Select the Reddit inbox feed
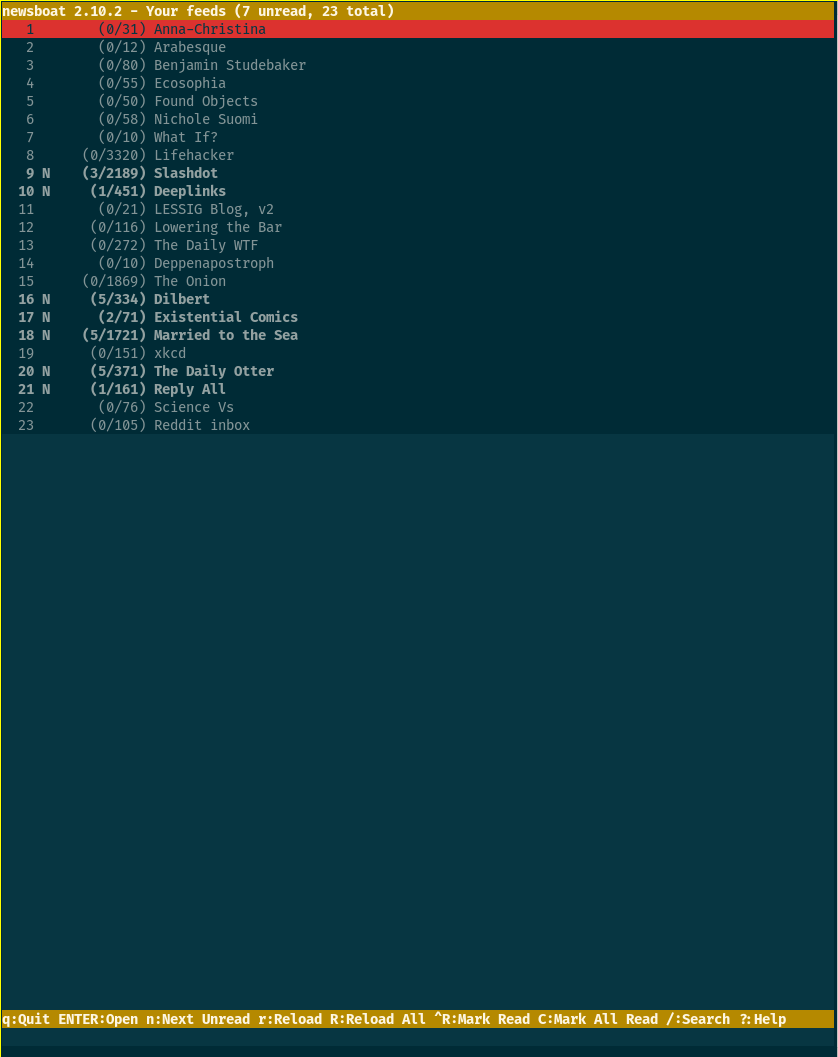The image size is (838, 1057). (418, 425)
